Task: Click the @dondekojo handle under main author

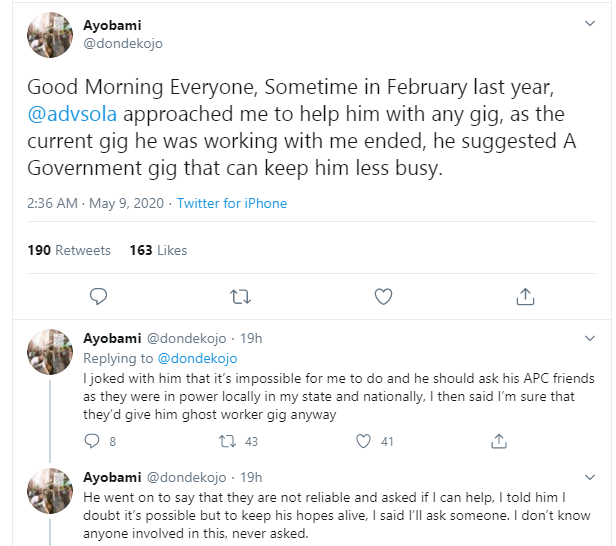Action: 123,43
